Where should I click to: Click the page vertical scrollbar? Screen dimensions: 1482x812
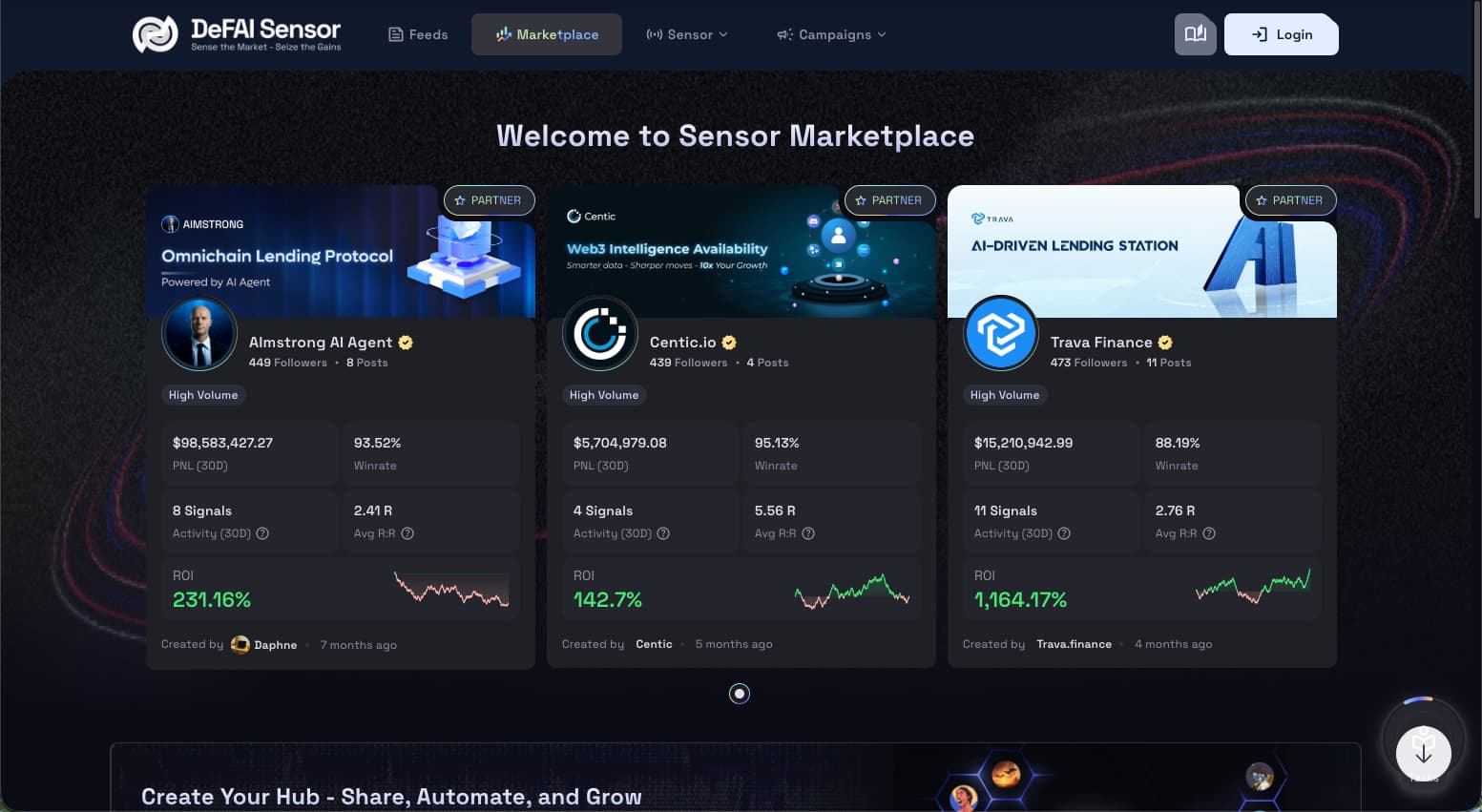pyautogui.click(x=1477, y=110)
